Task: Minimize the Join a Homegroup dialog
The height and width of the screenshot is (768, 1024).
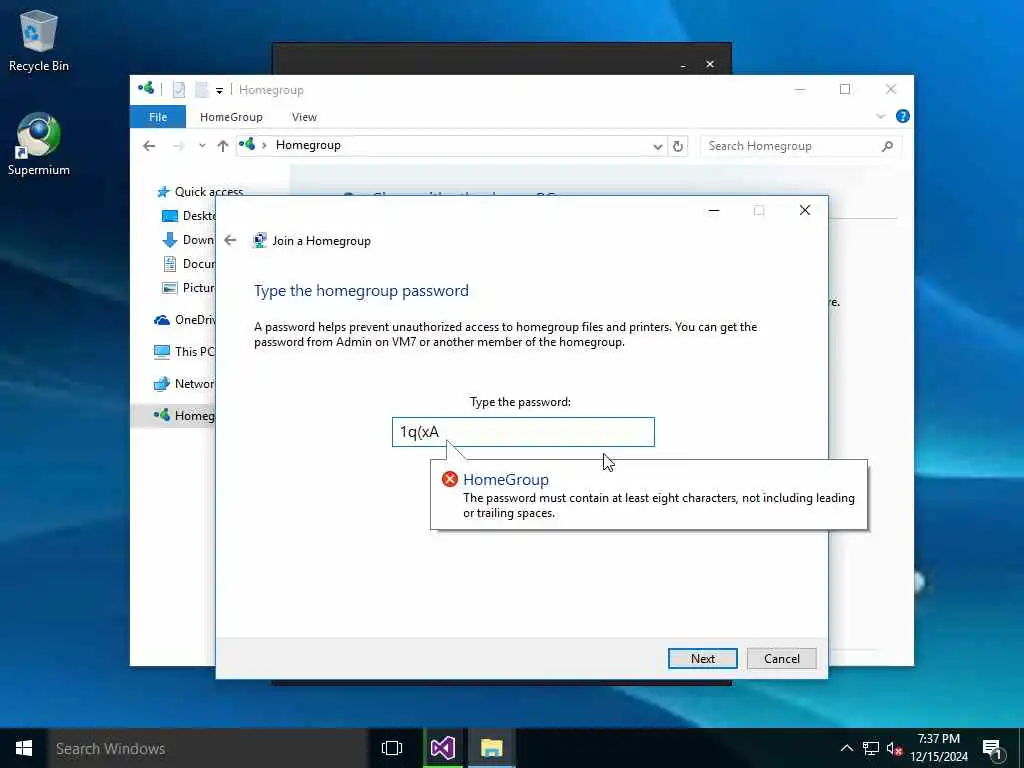Action: coord(714,210)
